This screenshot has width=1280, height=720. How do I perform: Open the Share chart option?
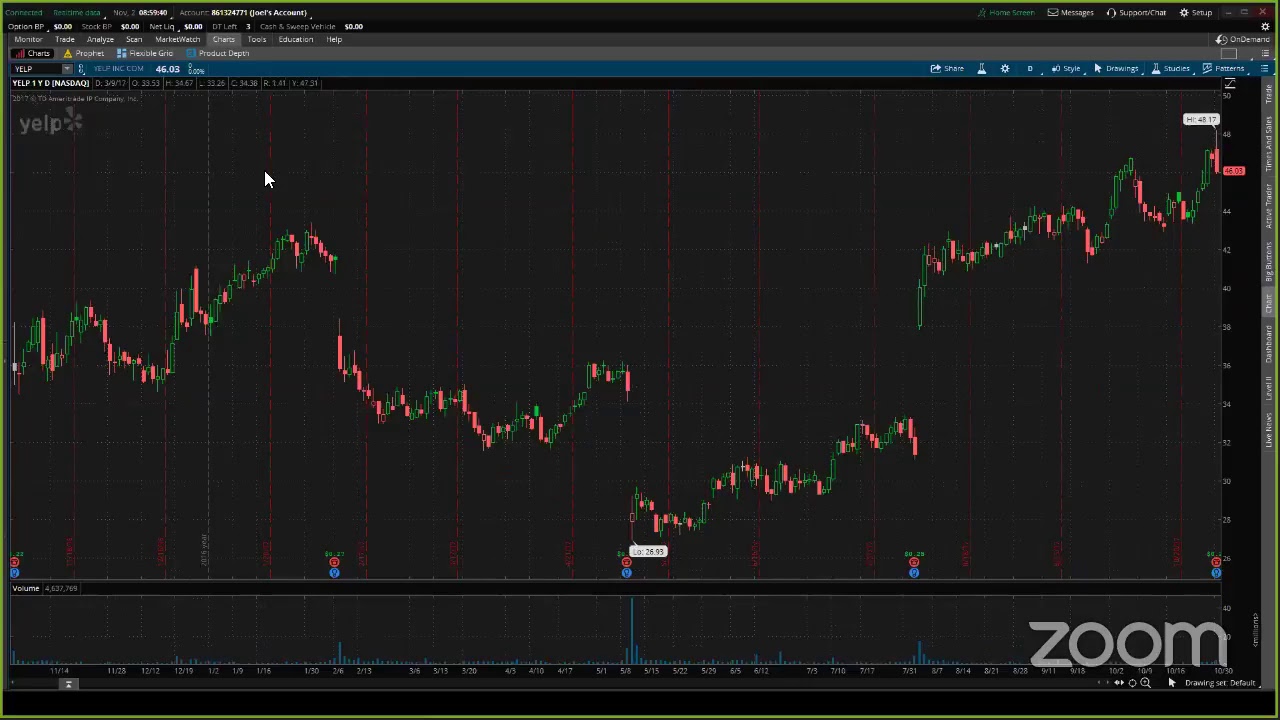tap(947, 69)
